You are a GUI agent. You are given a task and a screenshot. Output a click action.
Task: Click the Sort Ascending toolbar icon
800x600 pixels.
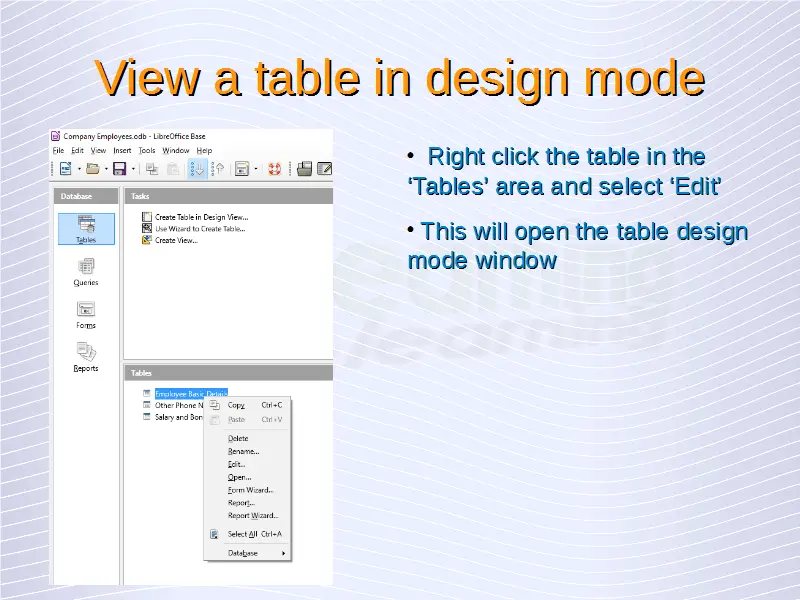pyautogui.click(x=197, y=169)
